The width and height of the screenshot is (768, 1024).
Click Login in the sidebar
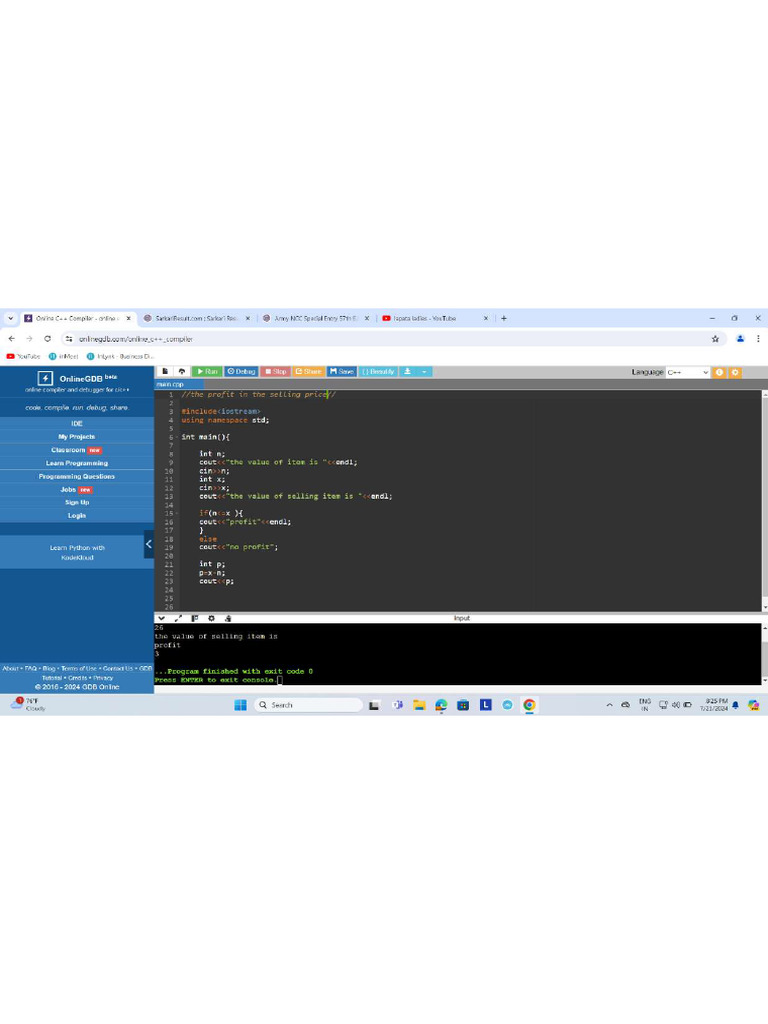[x=77, y=515]
